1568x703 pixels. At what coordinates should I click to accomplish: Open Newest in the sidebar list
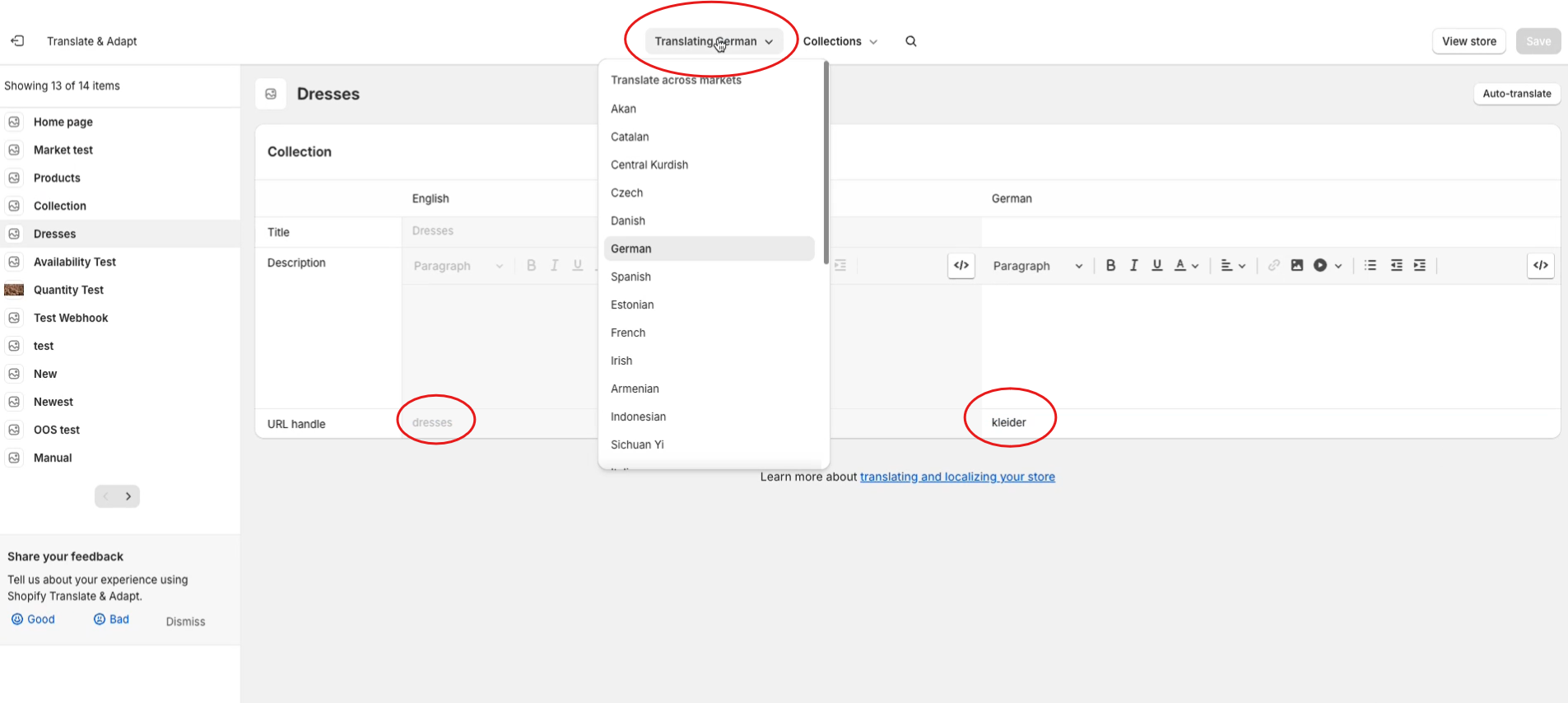pos(120,402)
